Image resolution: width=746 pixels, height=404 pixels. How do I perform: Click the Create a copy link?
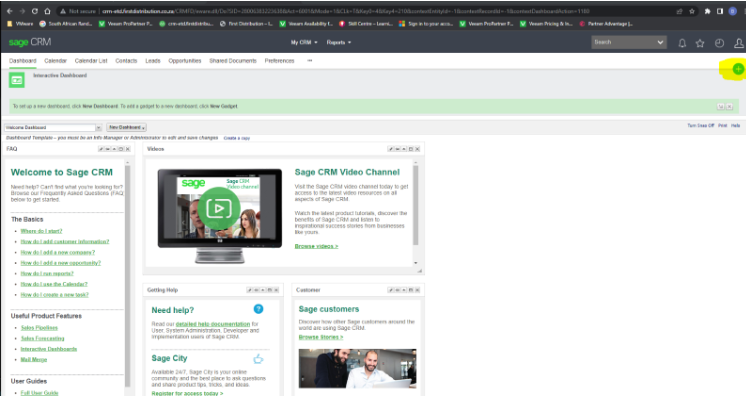click(x=236, y=138)
